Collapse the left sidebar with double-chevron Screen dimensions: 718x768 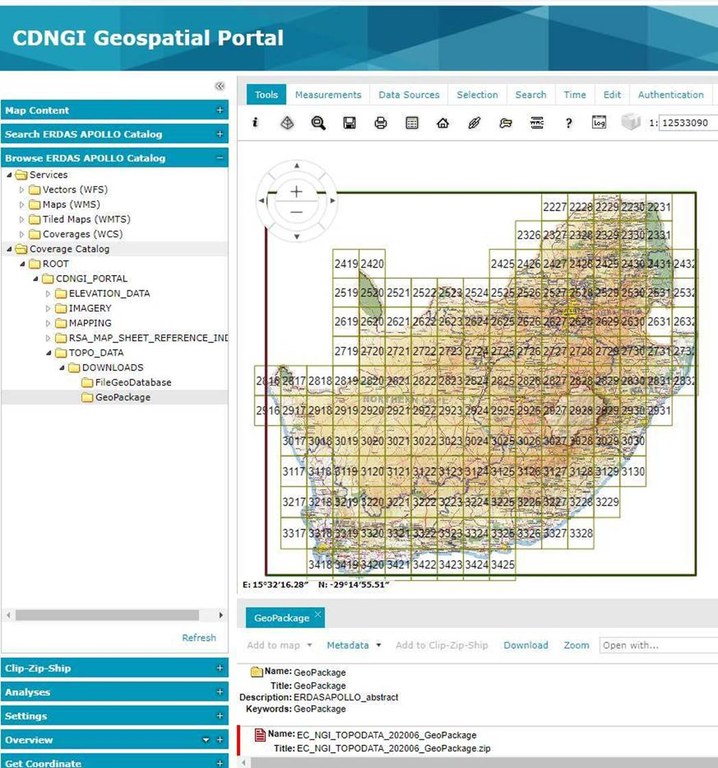(220, 86)
